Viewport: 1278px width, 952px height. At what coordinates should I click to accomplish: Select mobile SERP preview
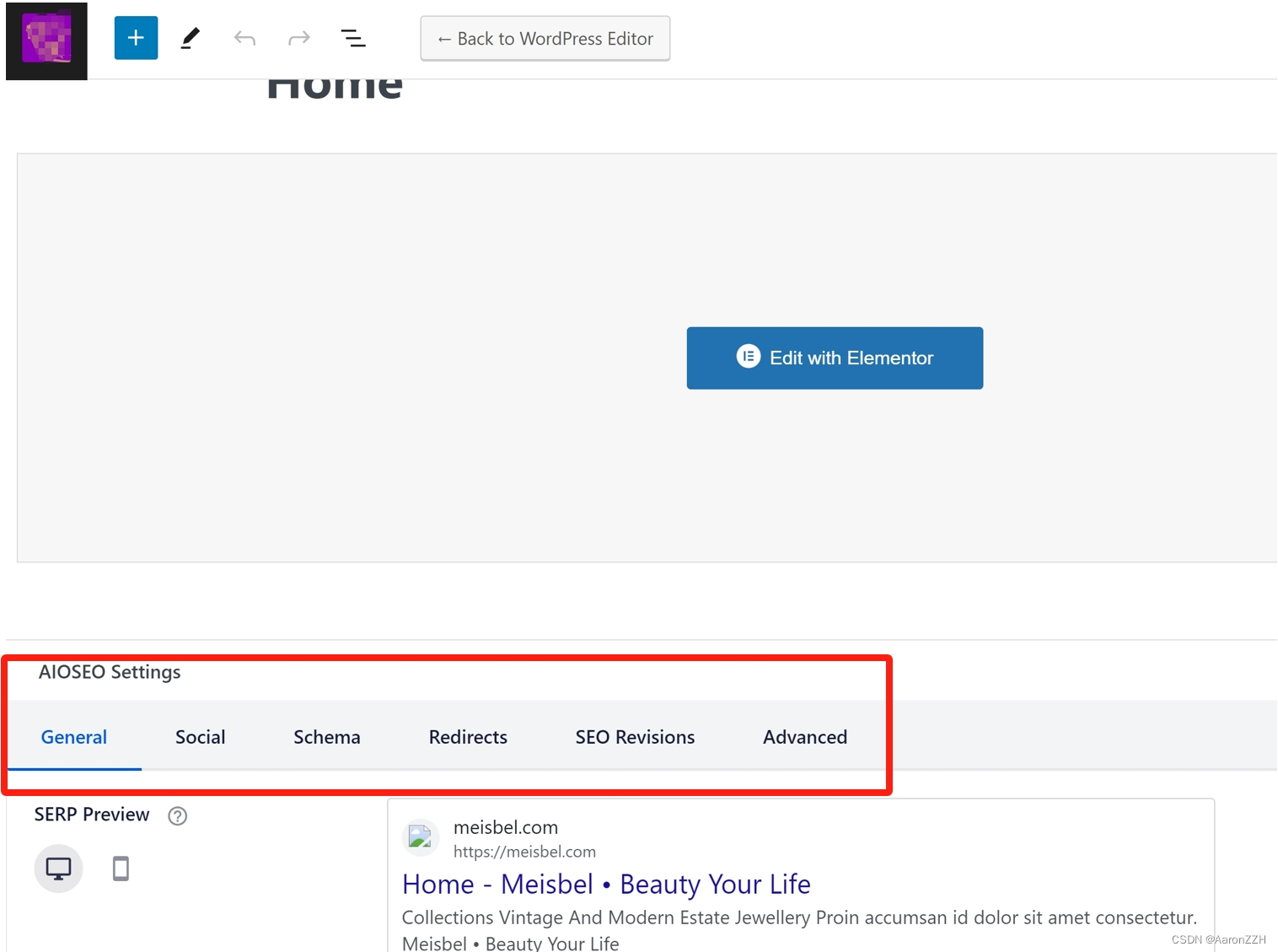coord(121,869)
